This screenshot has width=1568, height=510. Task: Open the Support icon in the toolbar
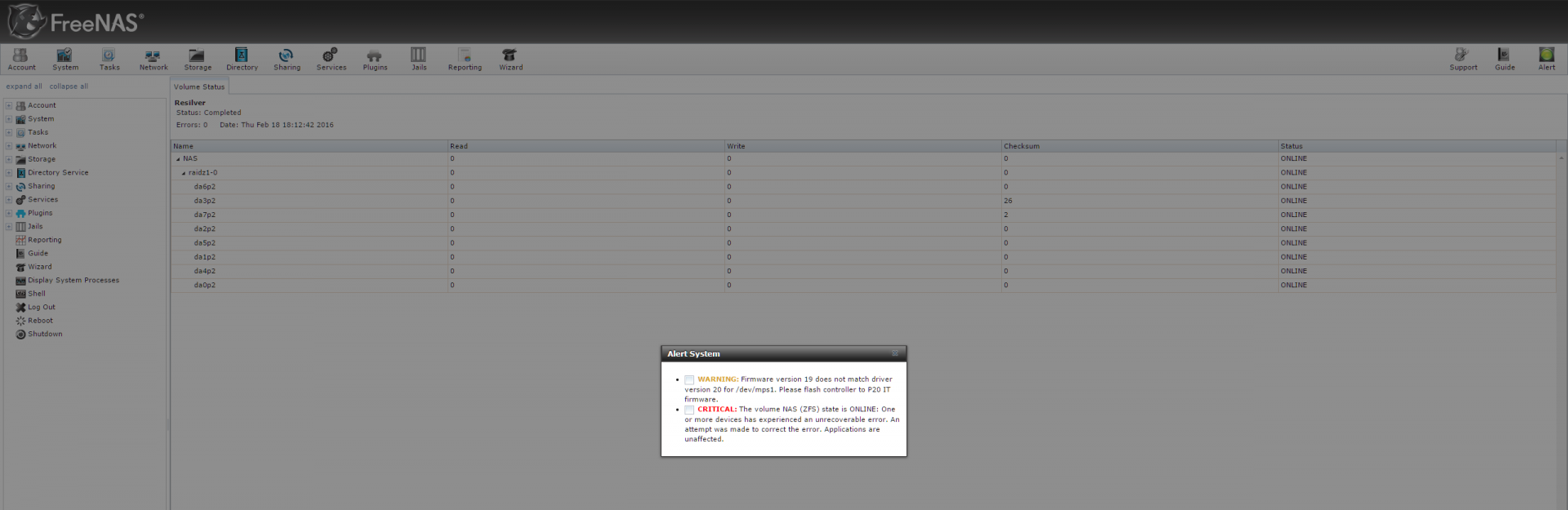[1463, 59]
